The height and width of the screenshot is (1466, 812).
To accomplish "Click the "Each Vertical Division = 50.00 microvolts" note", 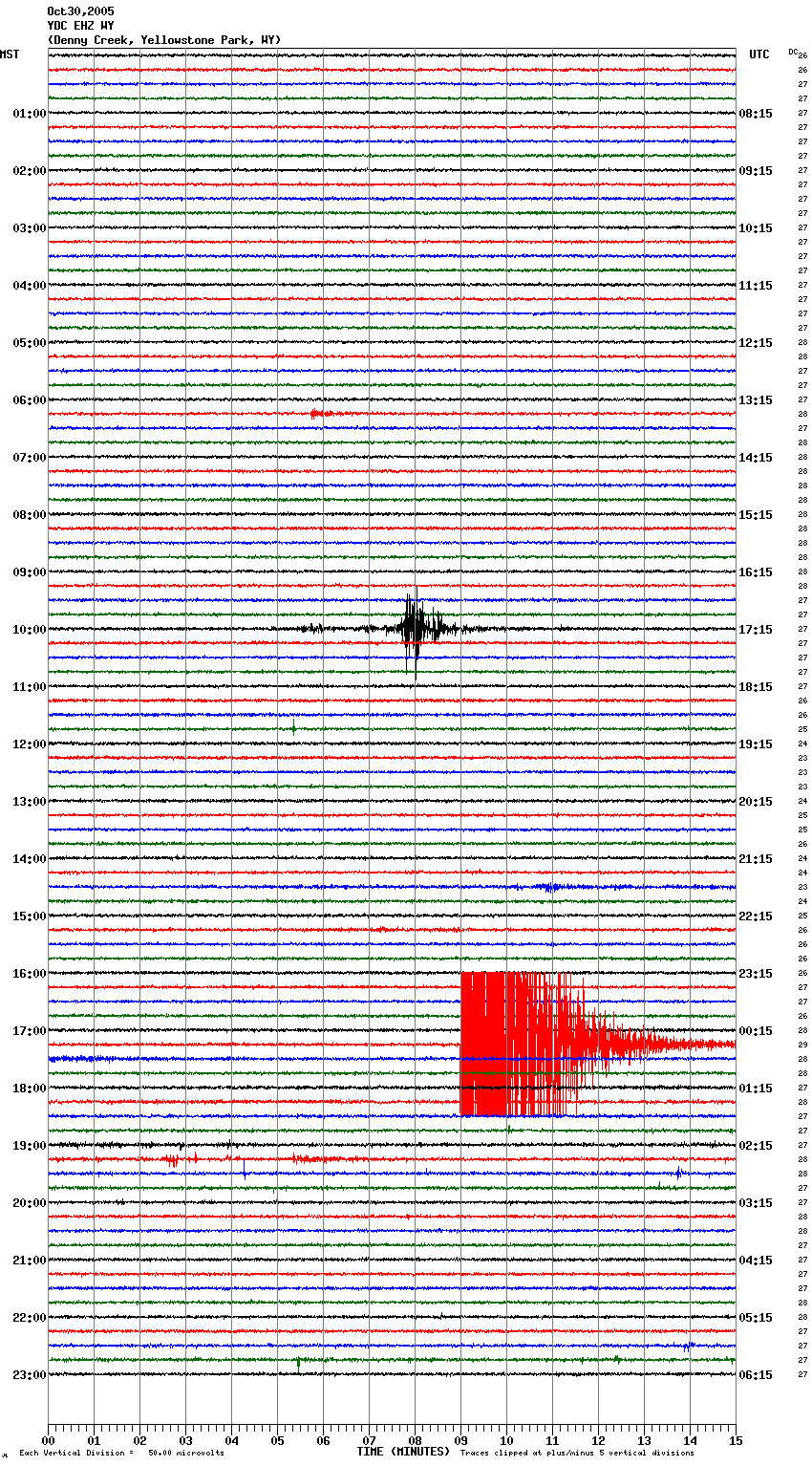I will [121, 1454].
